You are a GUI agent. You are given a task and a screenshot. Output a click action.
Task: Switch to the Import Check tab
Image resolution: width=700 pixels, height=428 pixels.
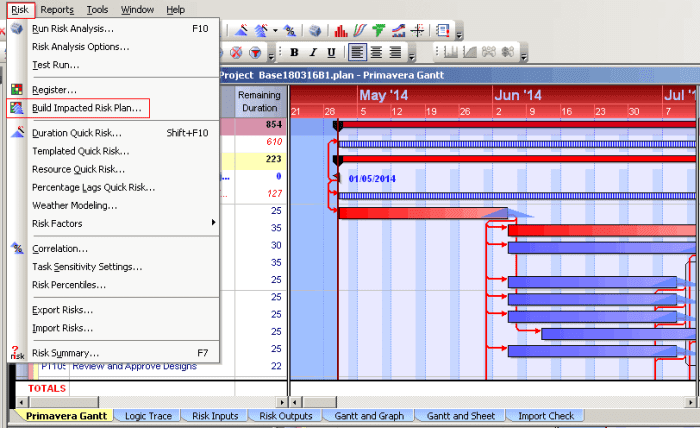click(x=546, y=416)
